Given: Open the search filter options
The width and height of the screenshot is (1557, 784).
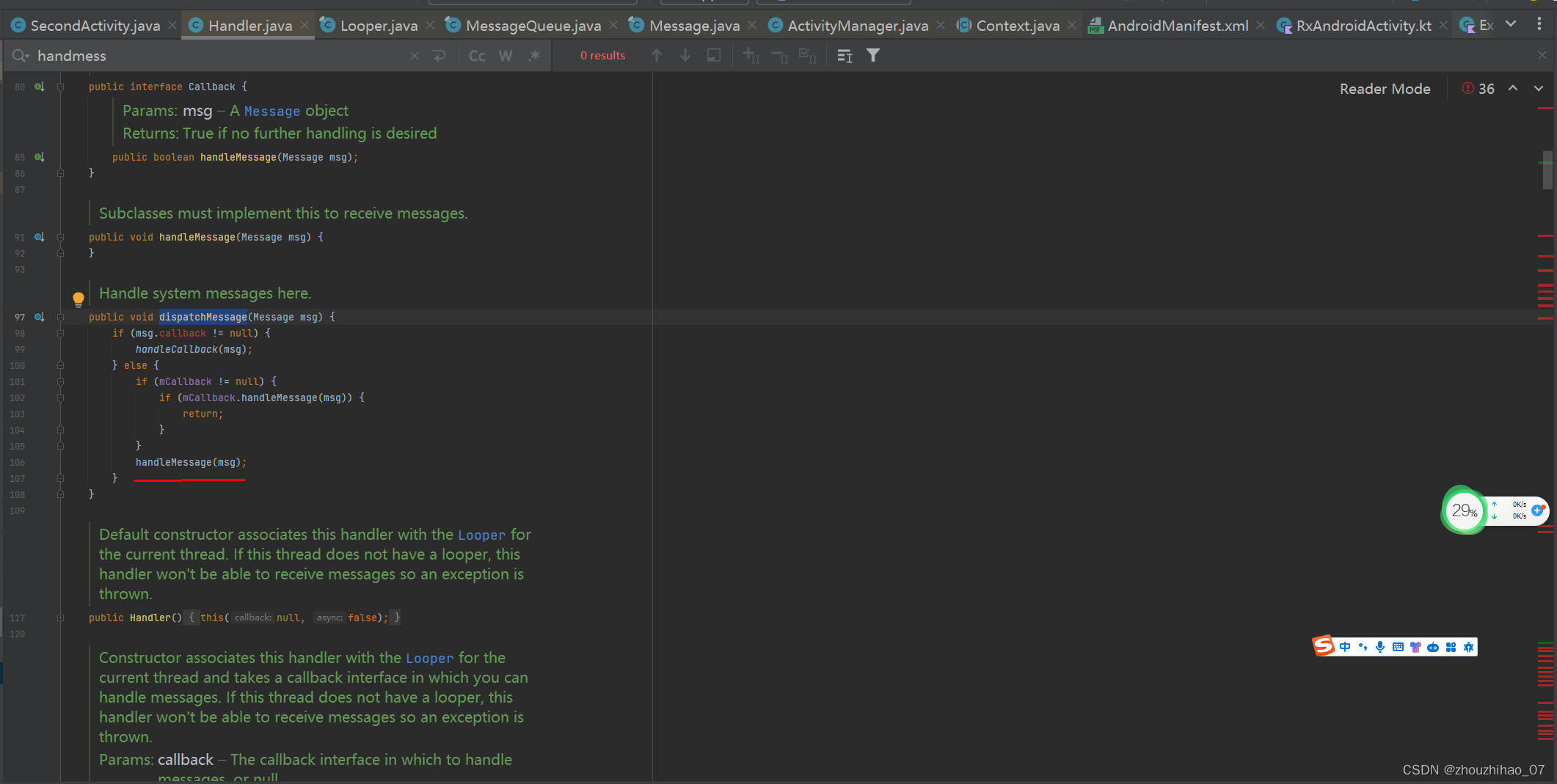Looking at the screenshot, I should pyautogui.click(x=873, y=56).
